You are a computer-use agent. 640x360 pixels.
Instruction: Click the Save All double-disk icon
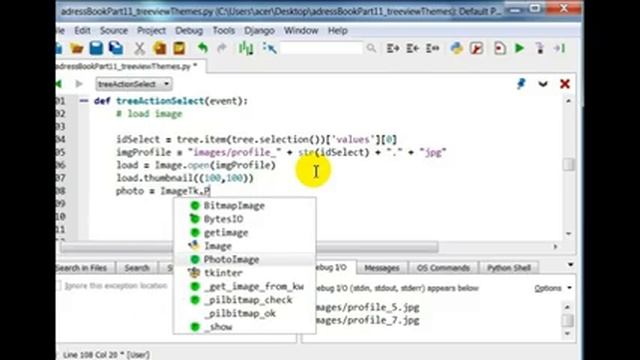116,48
